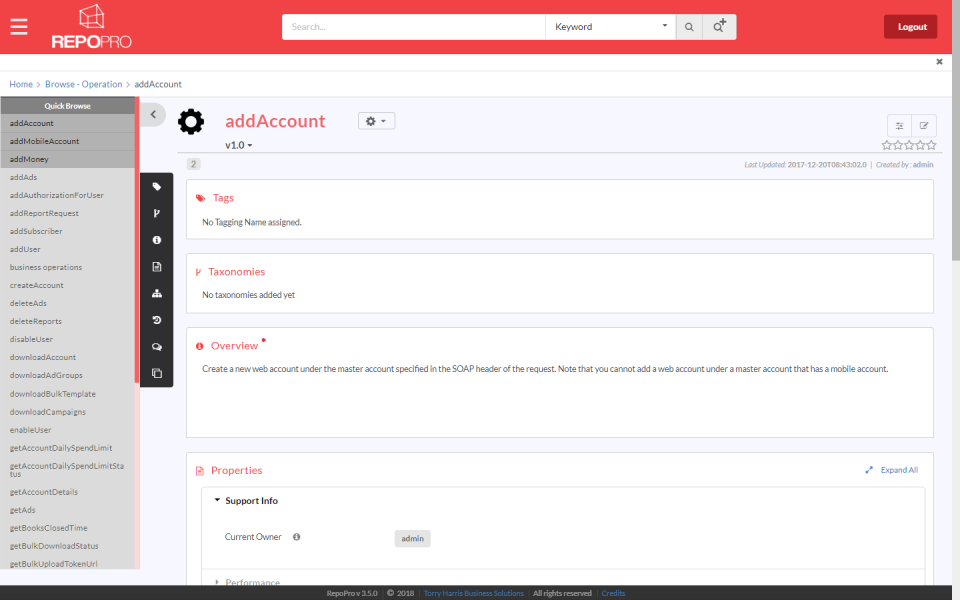Select the relationships hierarchy icon in side toolbar

[157, 293]
